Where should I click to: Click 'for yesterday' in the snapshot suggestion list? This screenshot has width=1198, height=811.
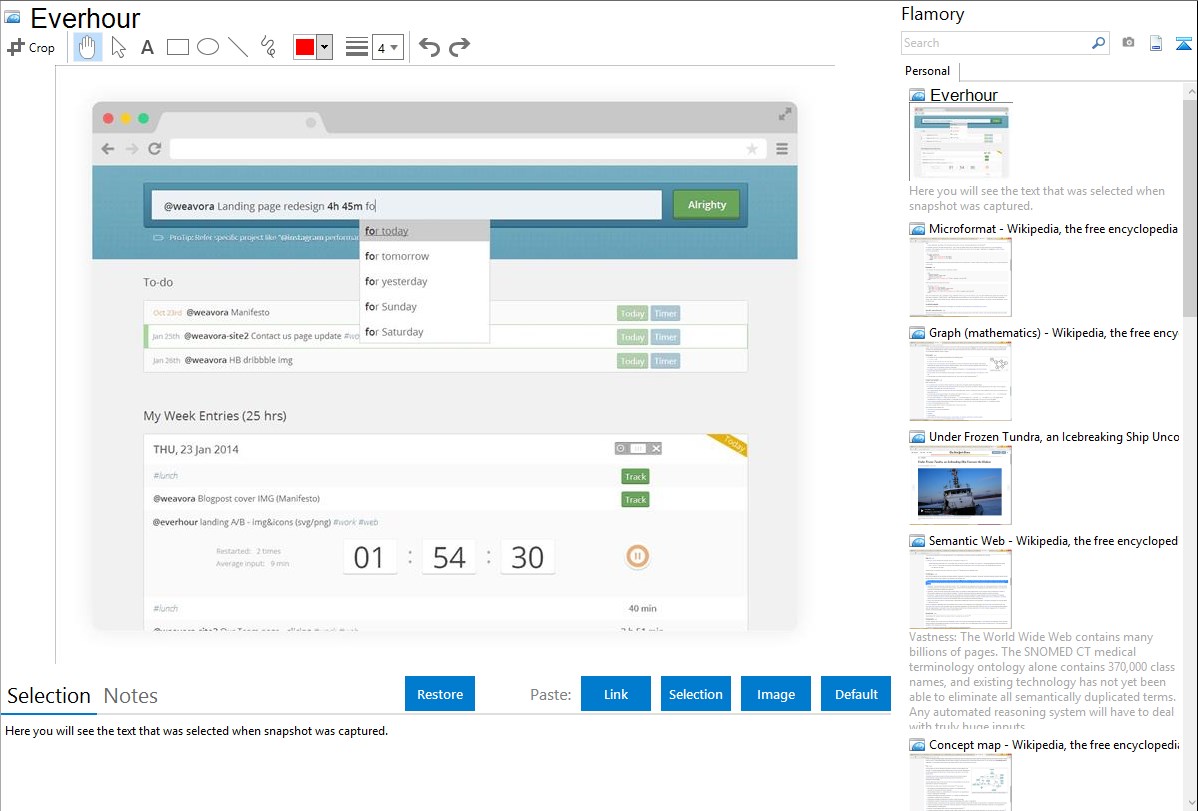(x=396, y=281)
